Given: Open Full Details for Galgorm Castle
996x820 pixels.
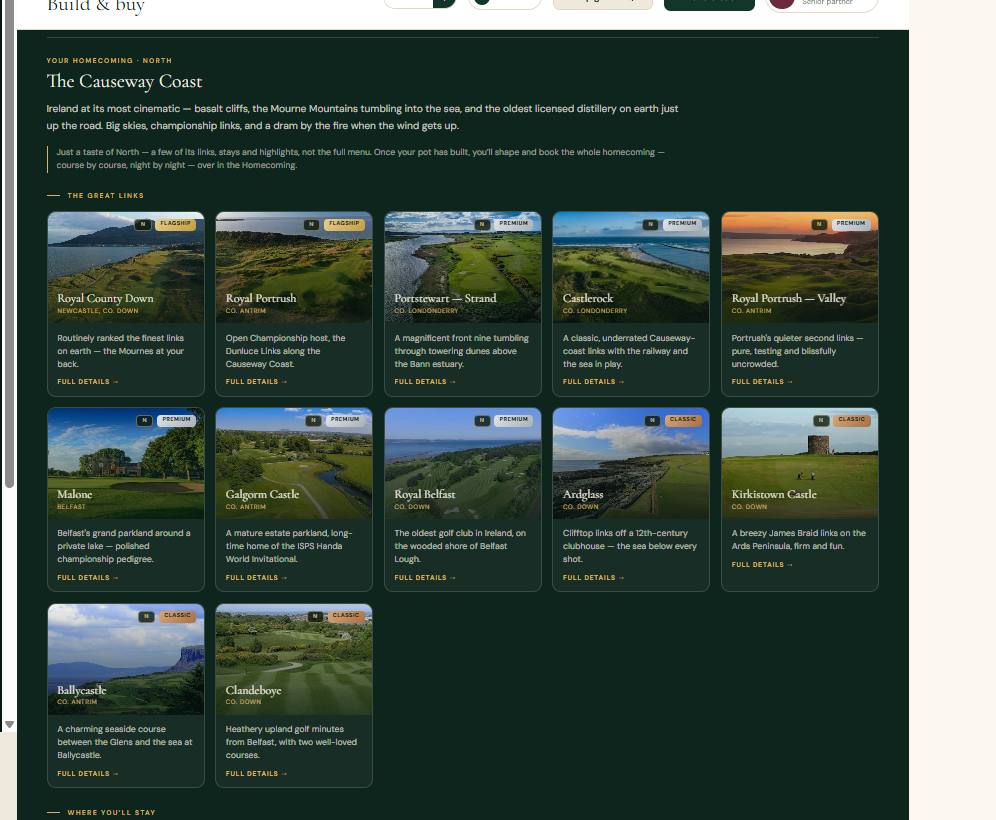Looking at the screenshot, I should pos(256,578).
